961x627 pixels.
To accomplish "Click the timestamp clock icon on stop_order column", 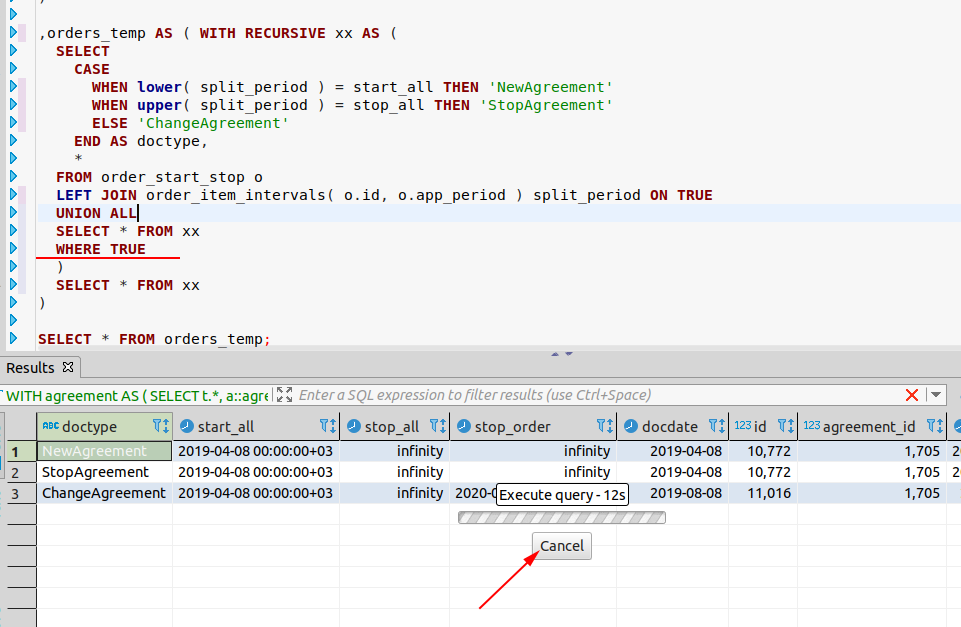I will tap(463, 426).
